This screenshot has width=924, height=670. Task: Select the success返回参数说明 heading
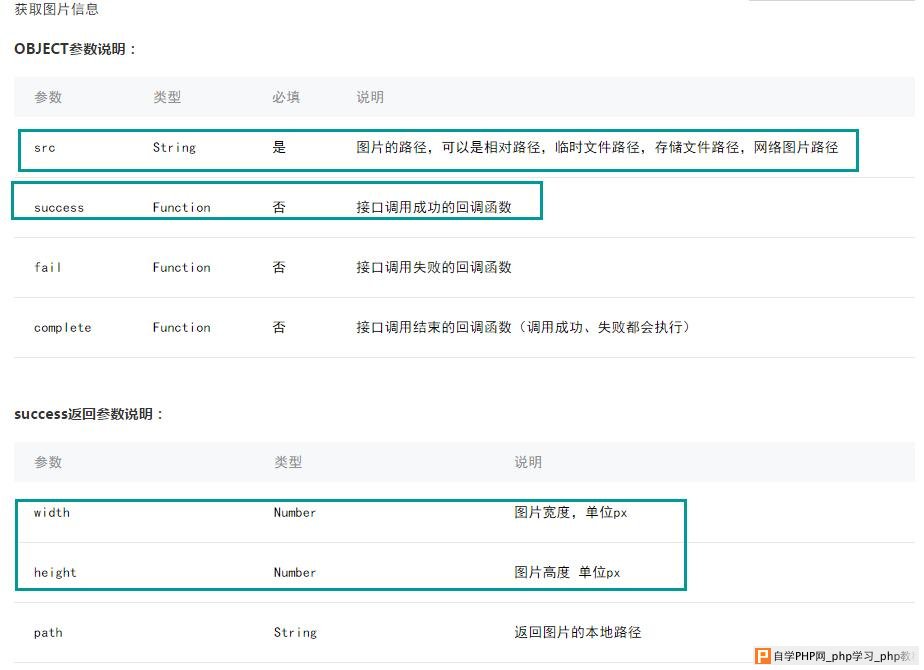[88, 414]
